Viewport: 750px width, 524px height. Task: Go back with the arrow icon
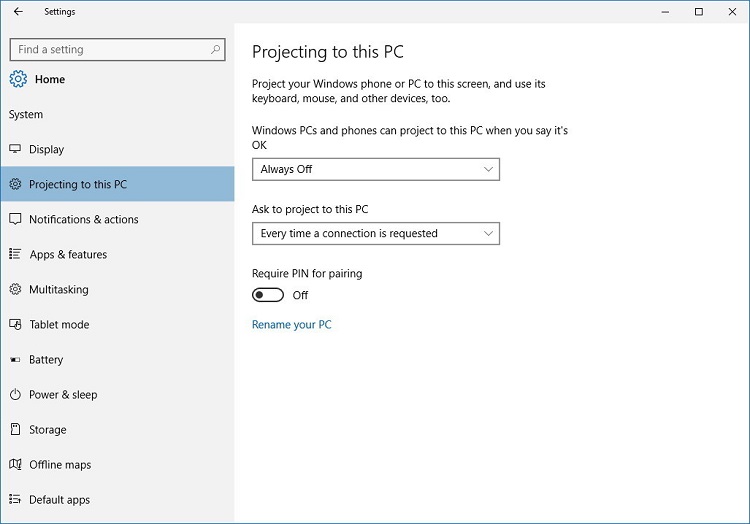[18, 11]
